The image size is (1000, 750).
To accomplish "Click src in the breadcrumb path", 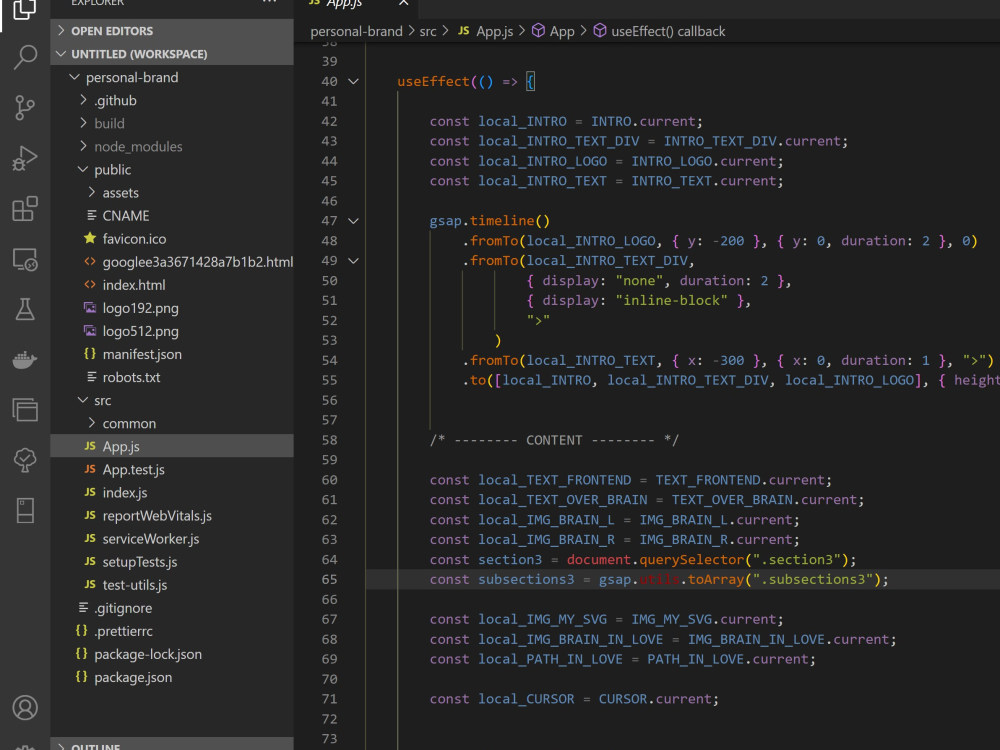I will pyautogui.click(x=428, y=31).
